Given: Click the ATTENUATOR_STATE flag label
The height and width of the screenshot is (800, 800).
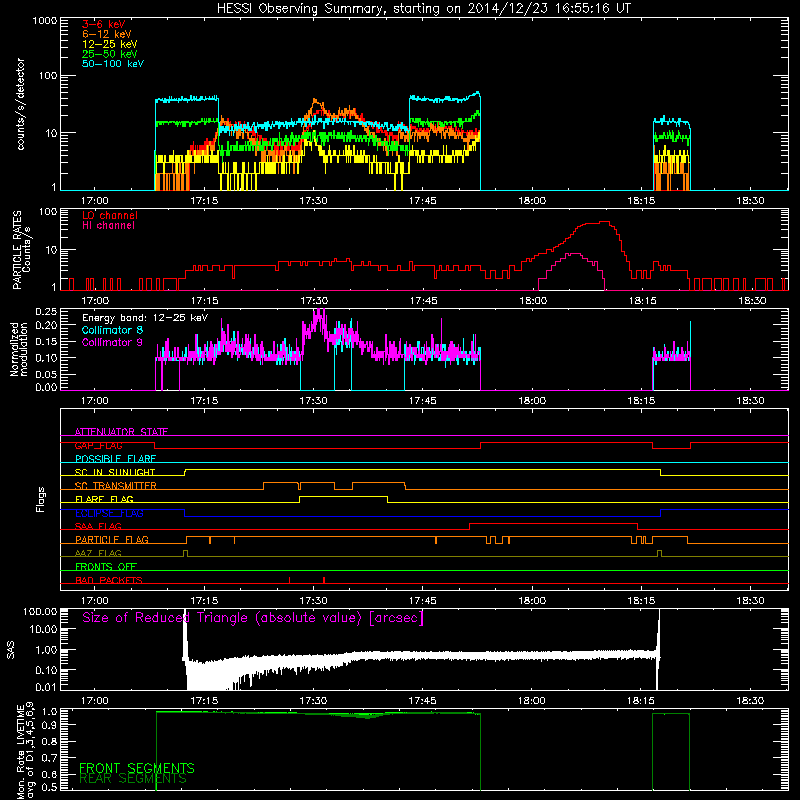Looking at the screenshot, I should [121, 432].
